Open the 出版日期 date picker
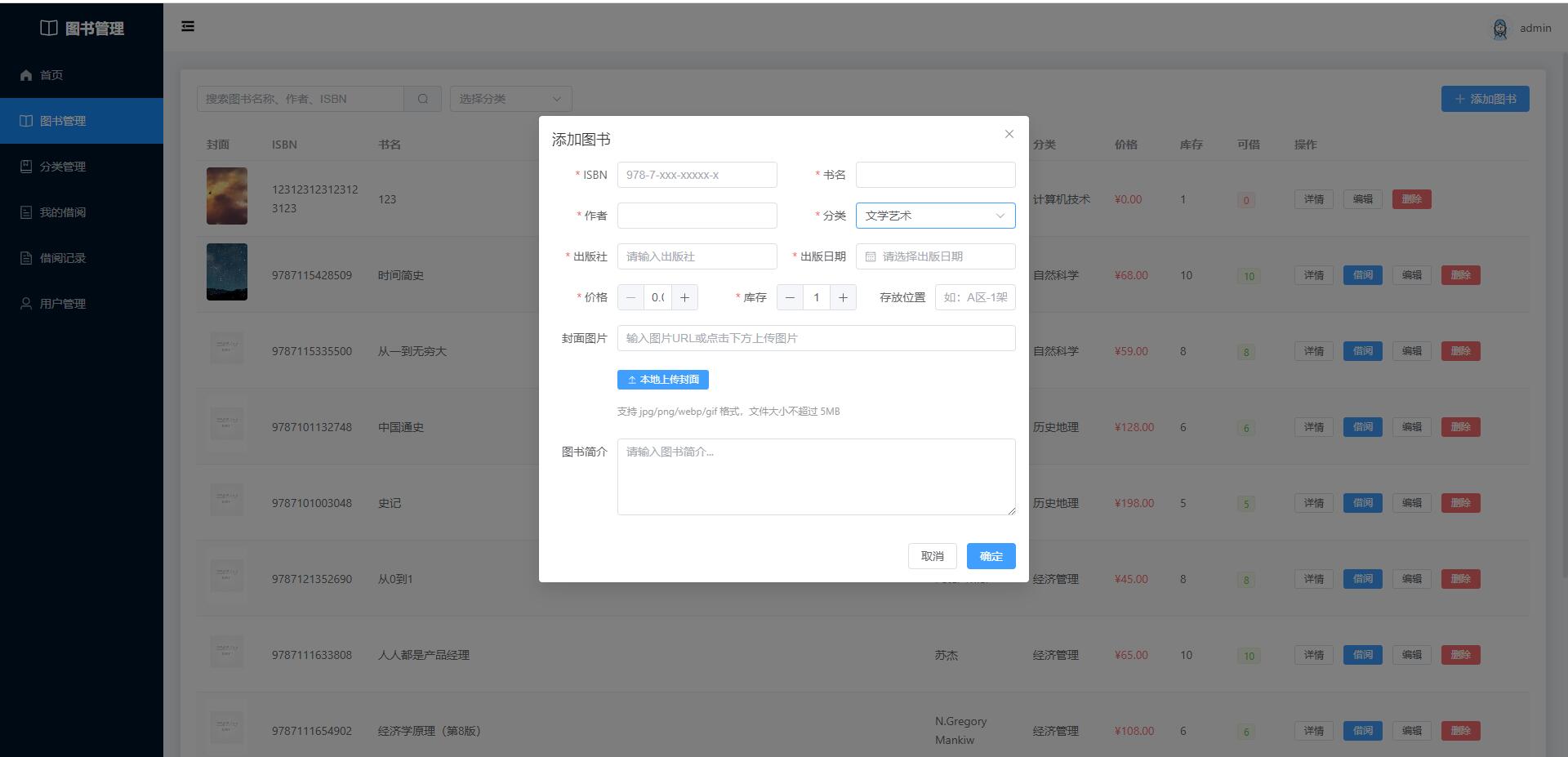The image size is (1568, 757). point(935,256)
